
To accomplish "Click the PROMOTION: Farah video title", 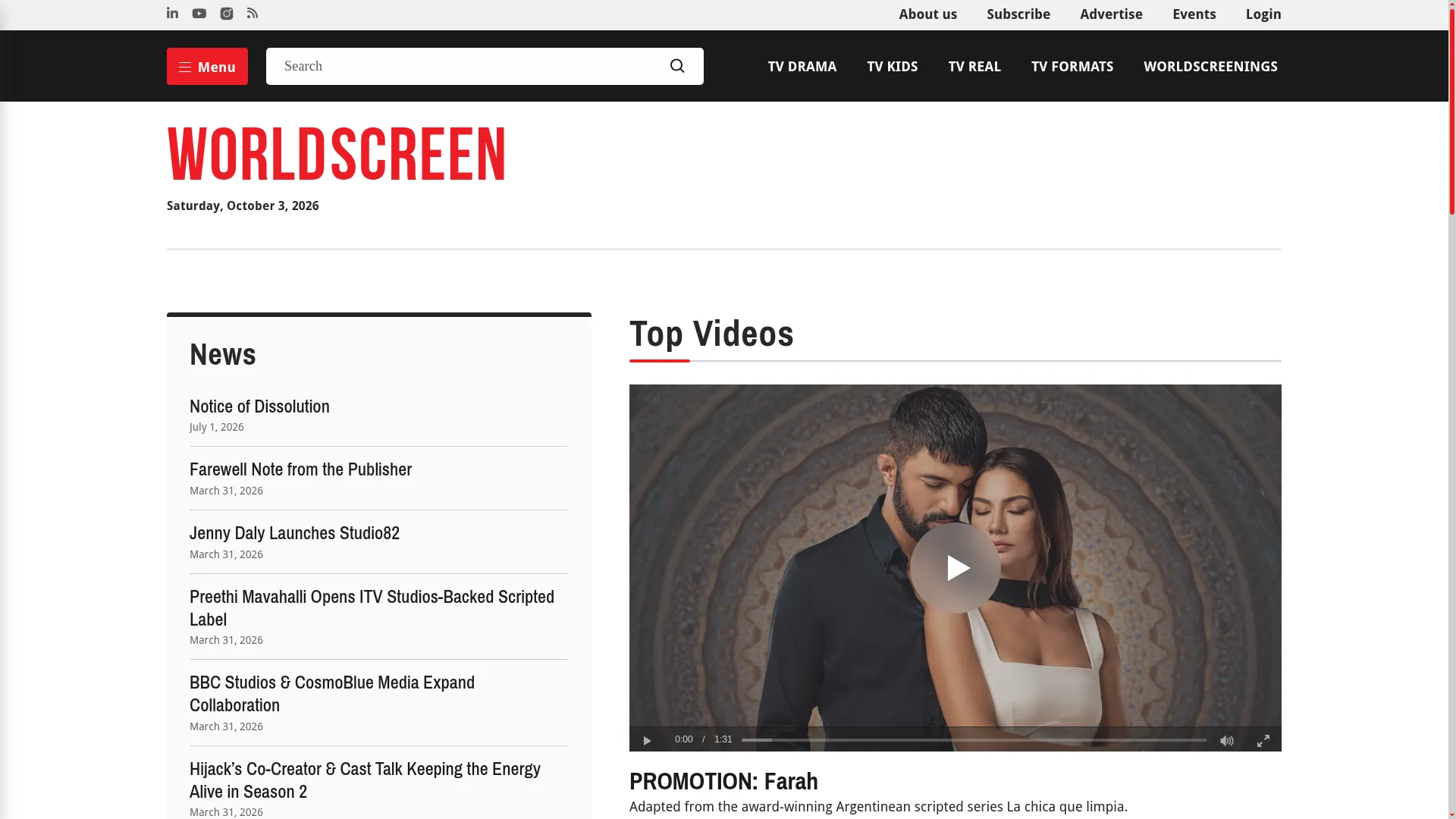I will tap(723, 781).
